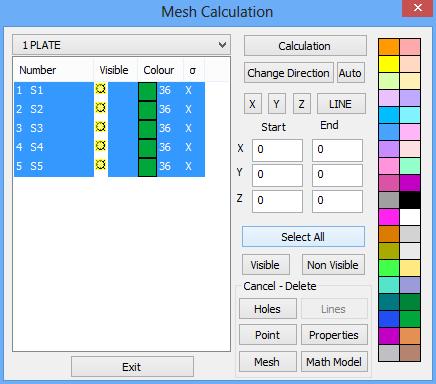436x384 pixels.
Task: Select the X direction button
Action: (x=252, y=104)
